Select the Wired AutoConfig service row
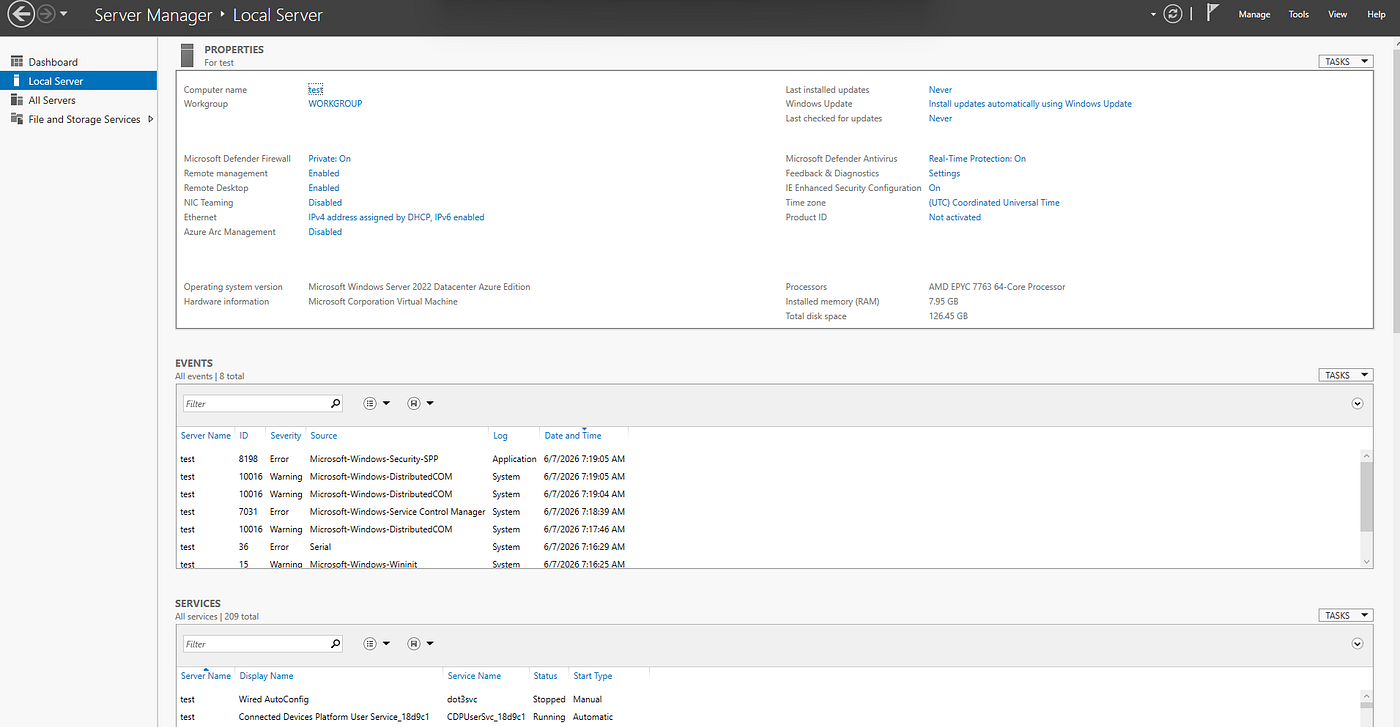 [x=768, y=700]
